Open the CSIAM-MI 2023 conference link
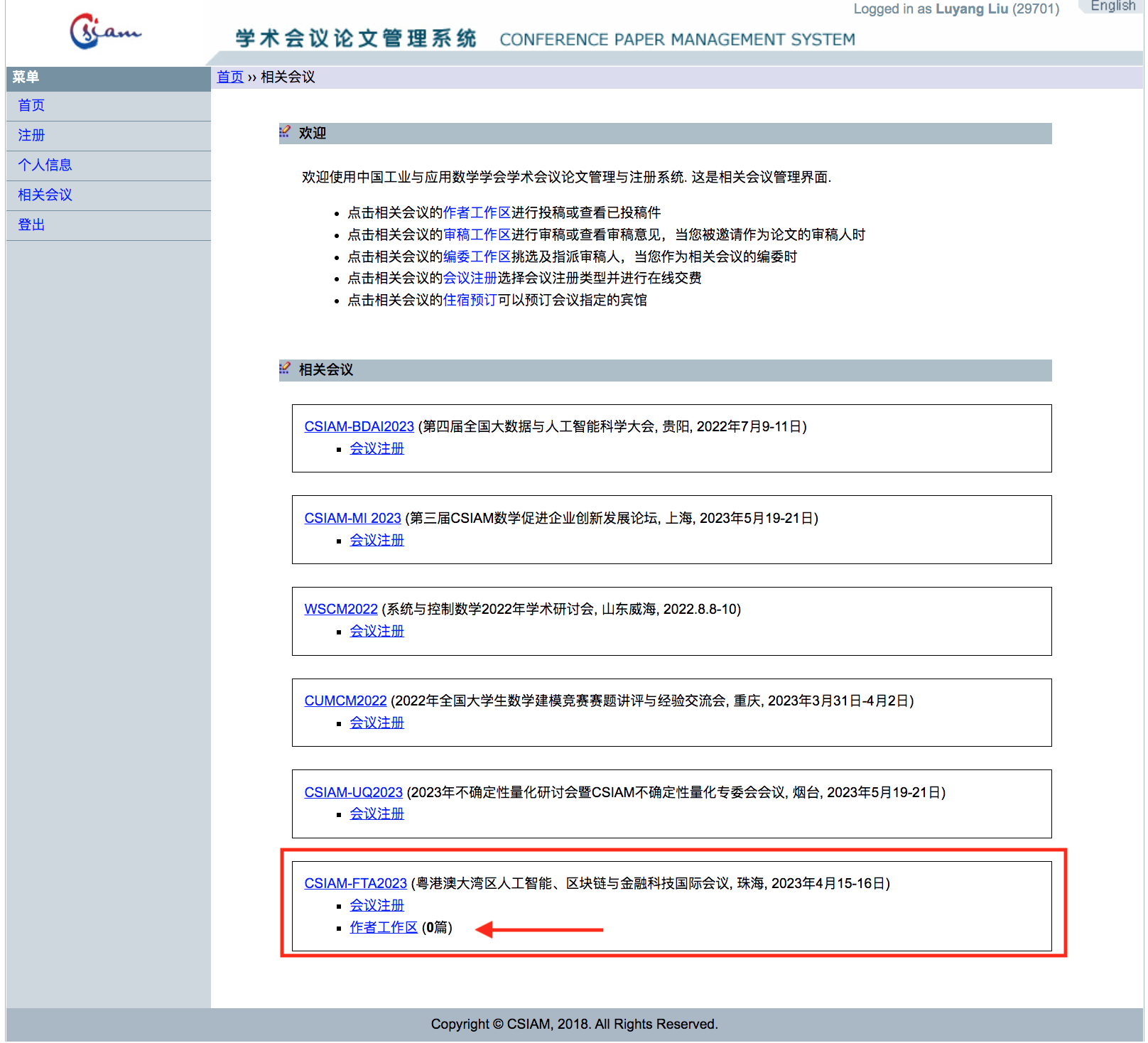The height and width of the screenshot is (1043, 1148). [352, 519]
